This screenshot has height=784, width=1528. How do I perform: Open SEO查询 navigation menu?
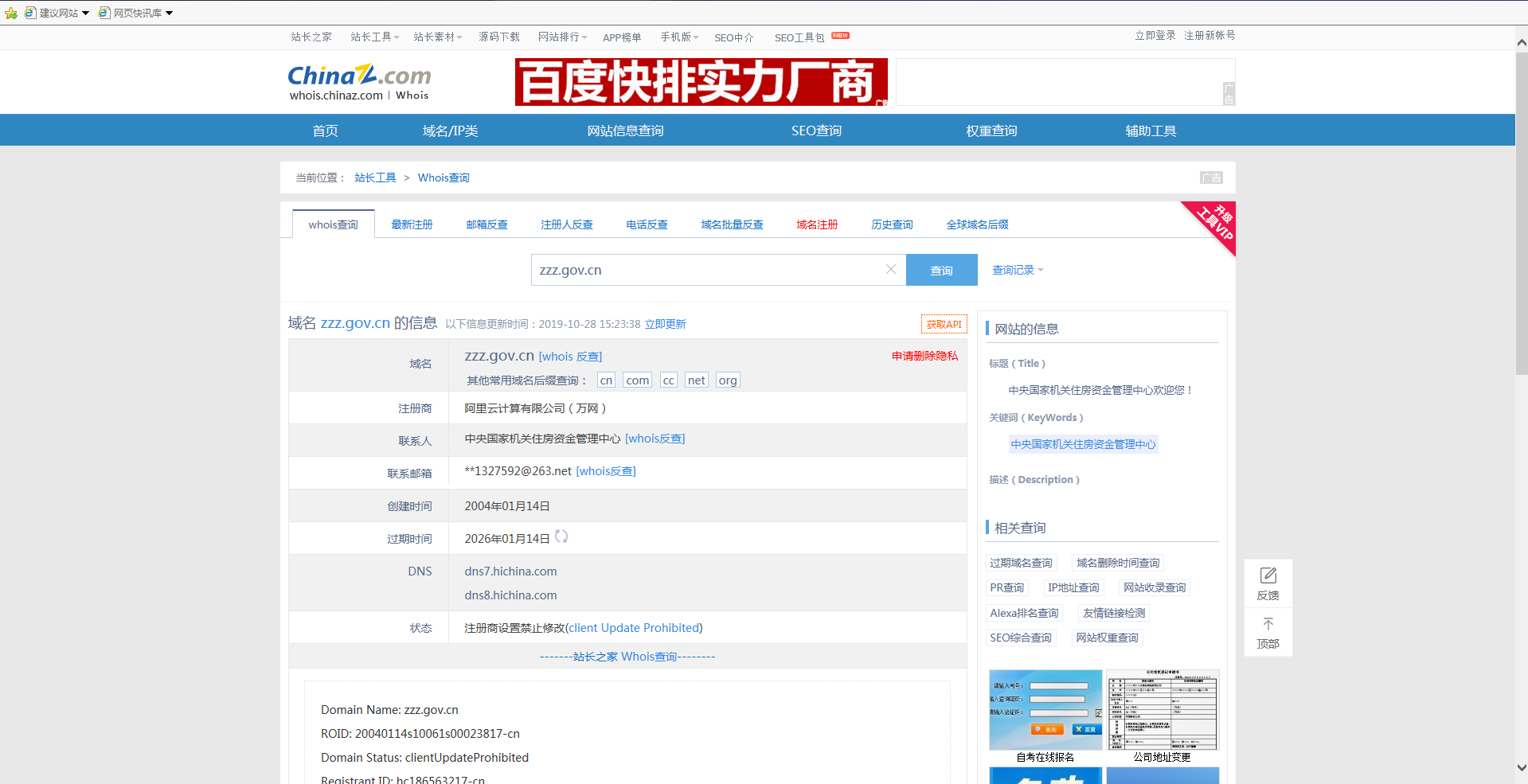pos(816,131)
